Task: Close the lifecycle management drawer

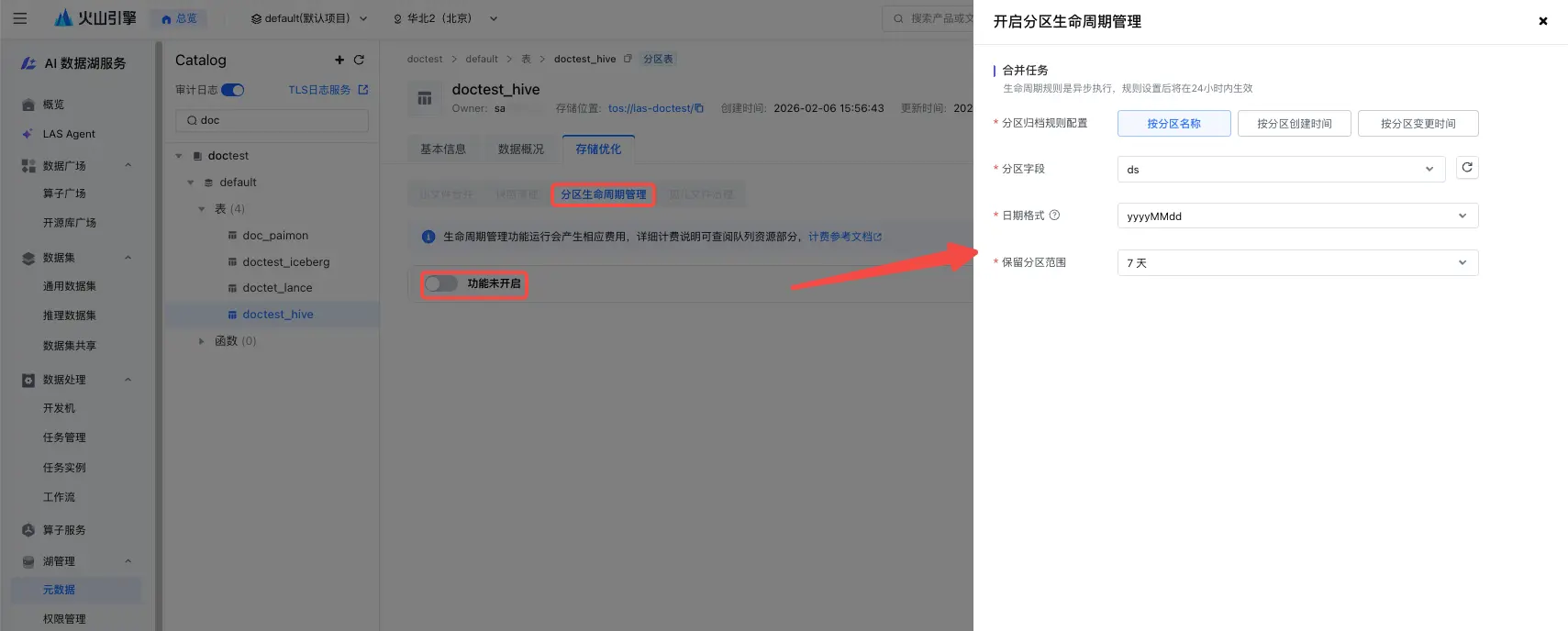Action: pyautogui.click(x=1543, y=21)
